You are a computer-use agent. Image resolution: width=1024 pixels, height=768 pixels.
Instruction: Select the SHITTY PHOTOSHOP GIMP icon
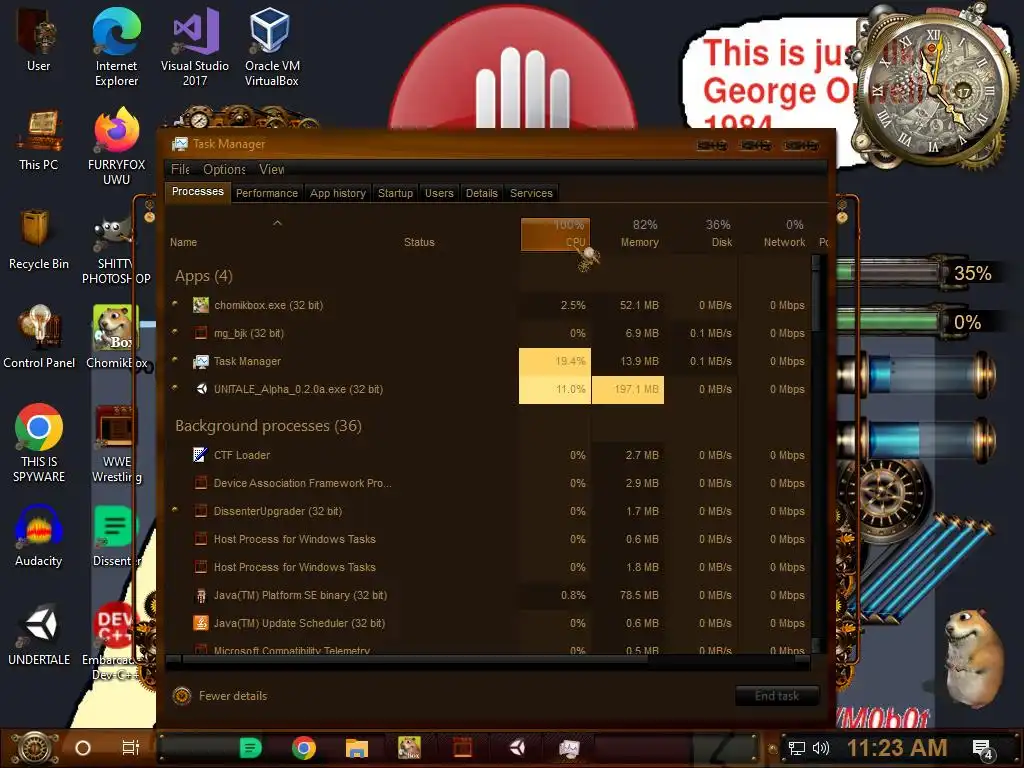click(x=116, y=251)
